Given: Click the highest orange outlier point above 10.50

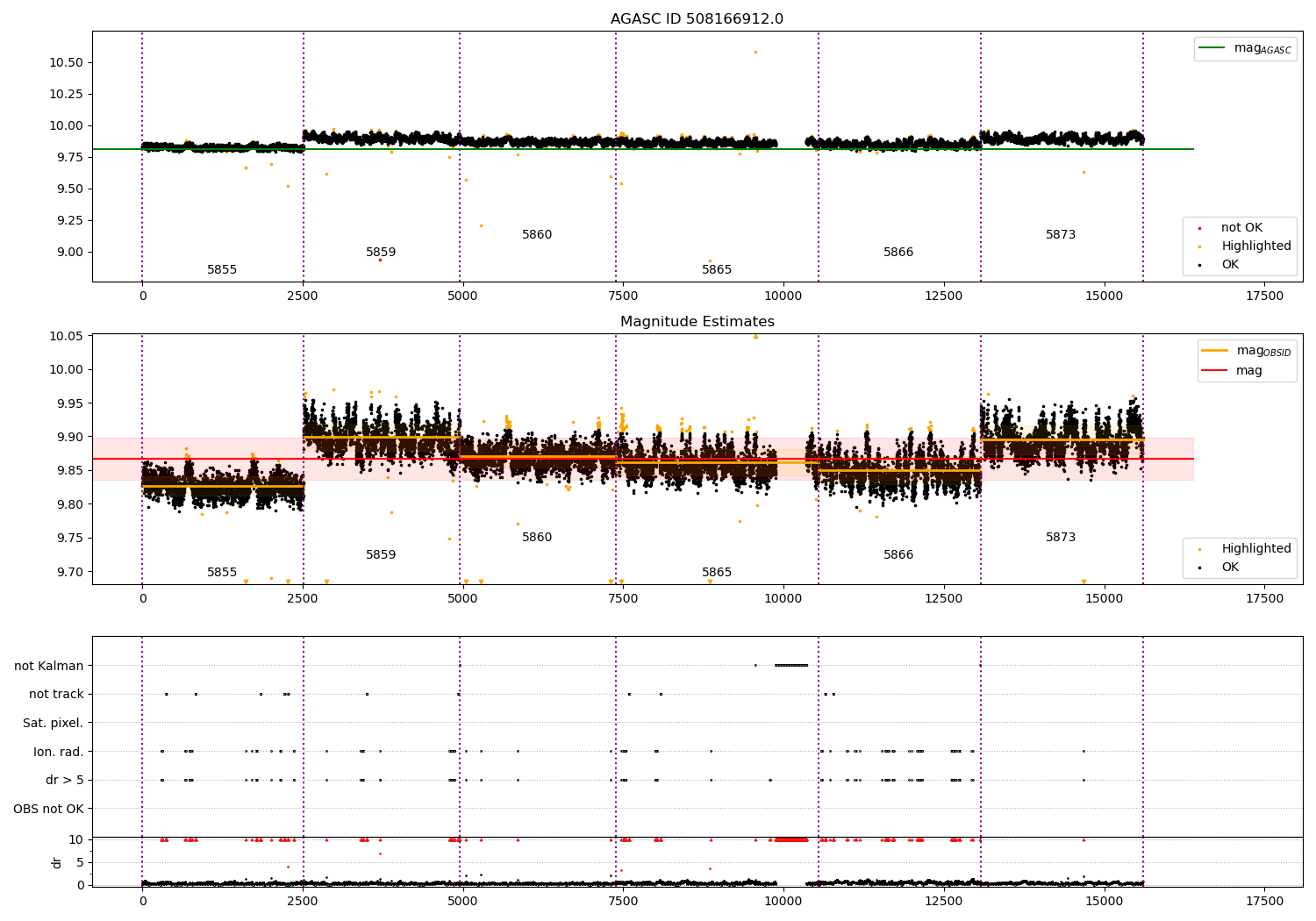Looking at the screenshot, I should [755, 52].
